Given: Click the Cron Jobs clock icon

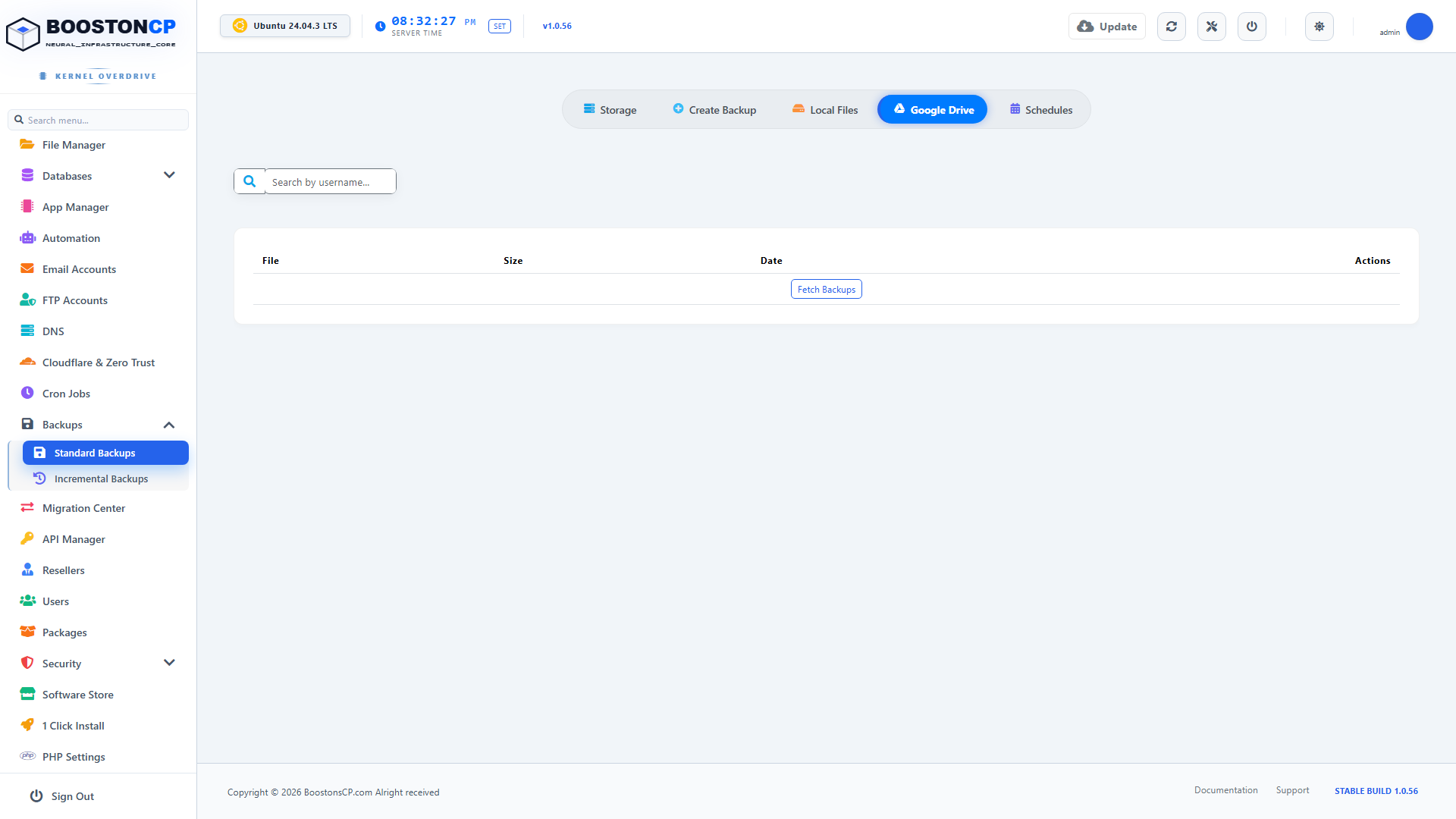Looking at the screenshot, I should [x=27, y=393].
